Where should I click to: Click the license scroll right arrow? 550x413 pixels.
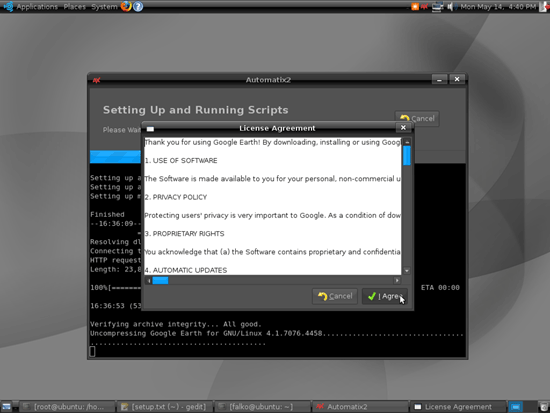397,280
